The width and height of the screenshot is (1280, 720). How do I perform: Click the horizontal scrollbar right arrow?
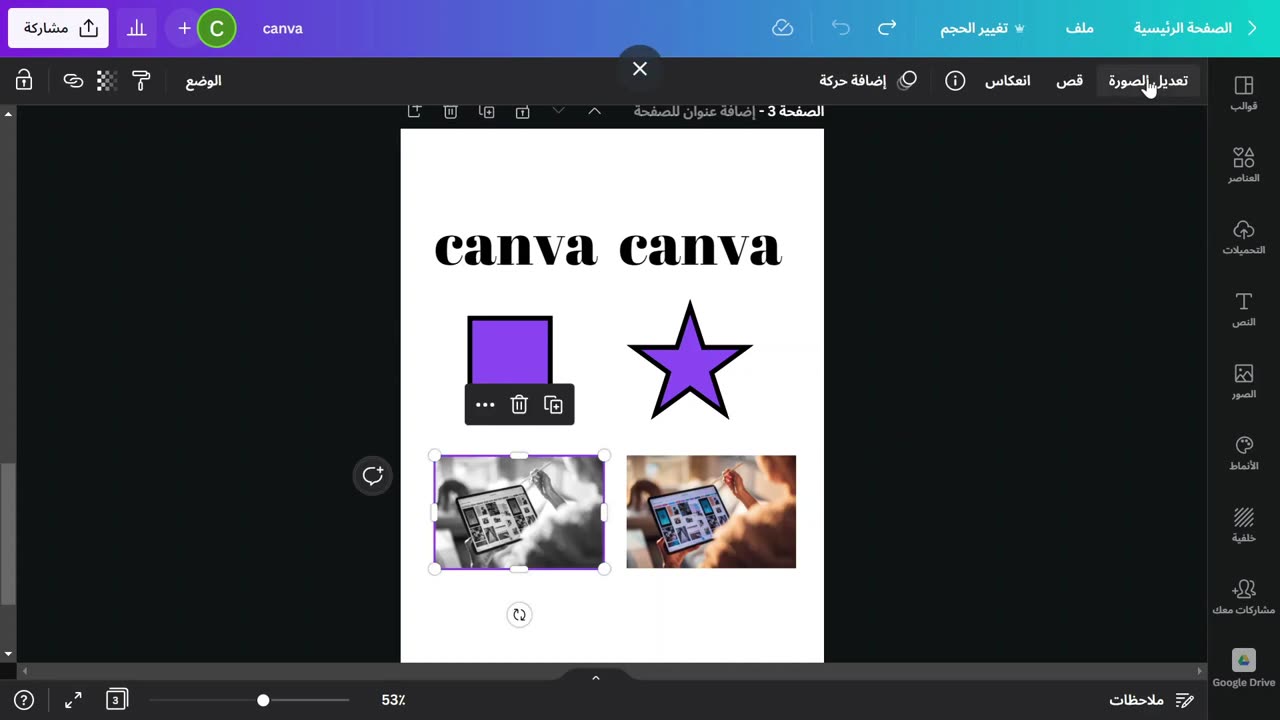coord(1200,671)
